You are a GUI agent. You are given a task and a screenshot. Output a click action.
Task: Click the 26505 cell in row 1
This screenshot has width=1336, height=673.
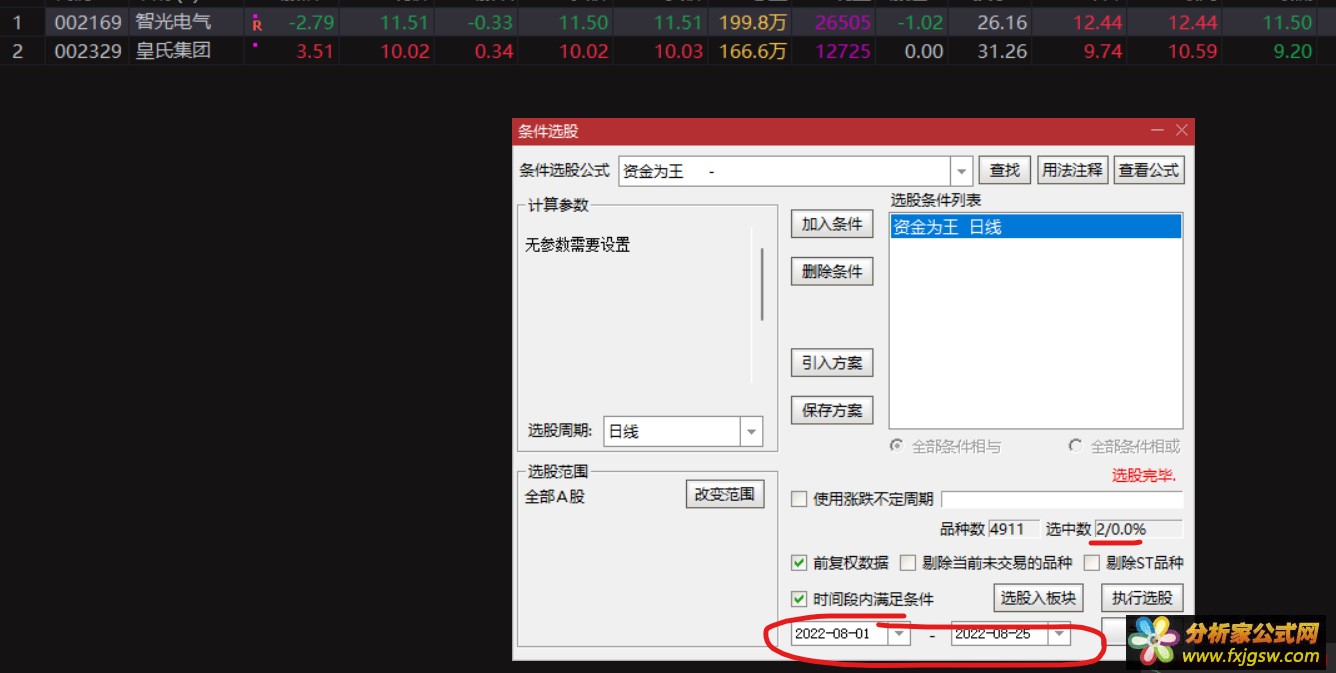[843, 22]
